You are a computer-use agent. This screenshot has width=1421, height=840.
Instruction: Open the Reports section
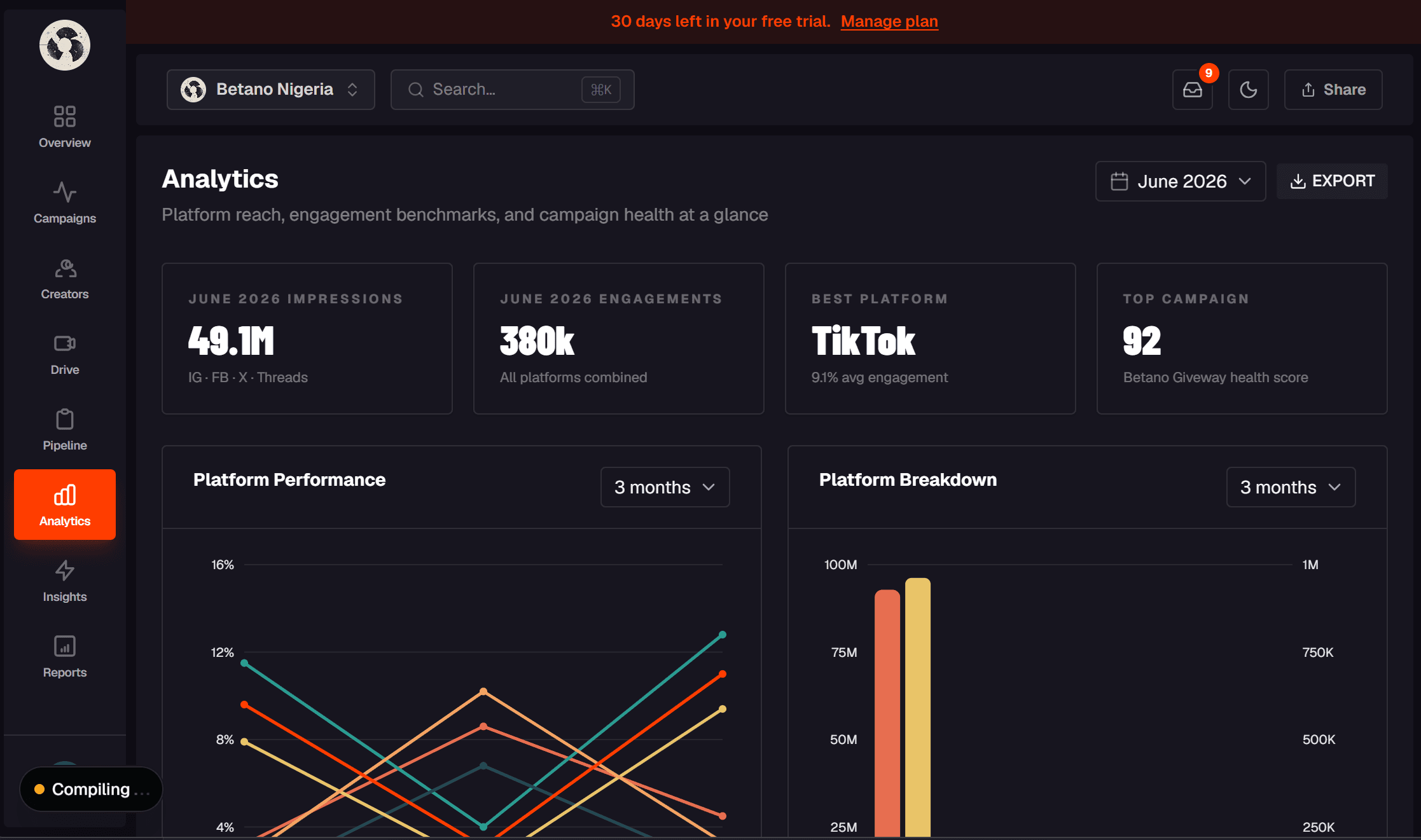point(65,657)
